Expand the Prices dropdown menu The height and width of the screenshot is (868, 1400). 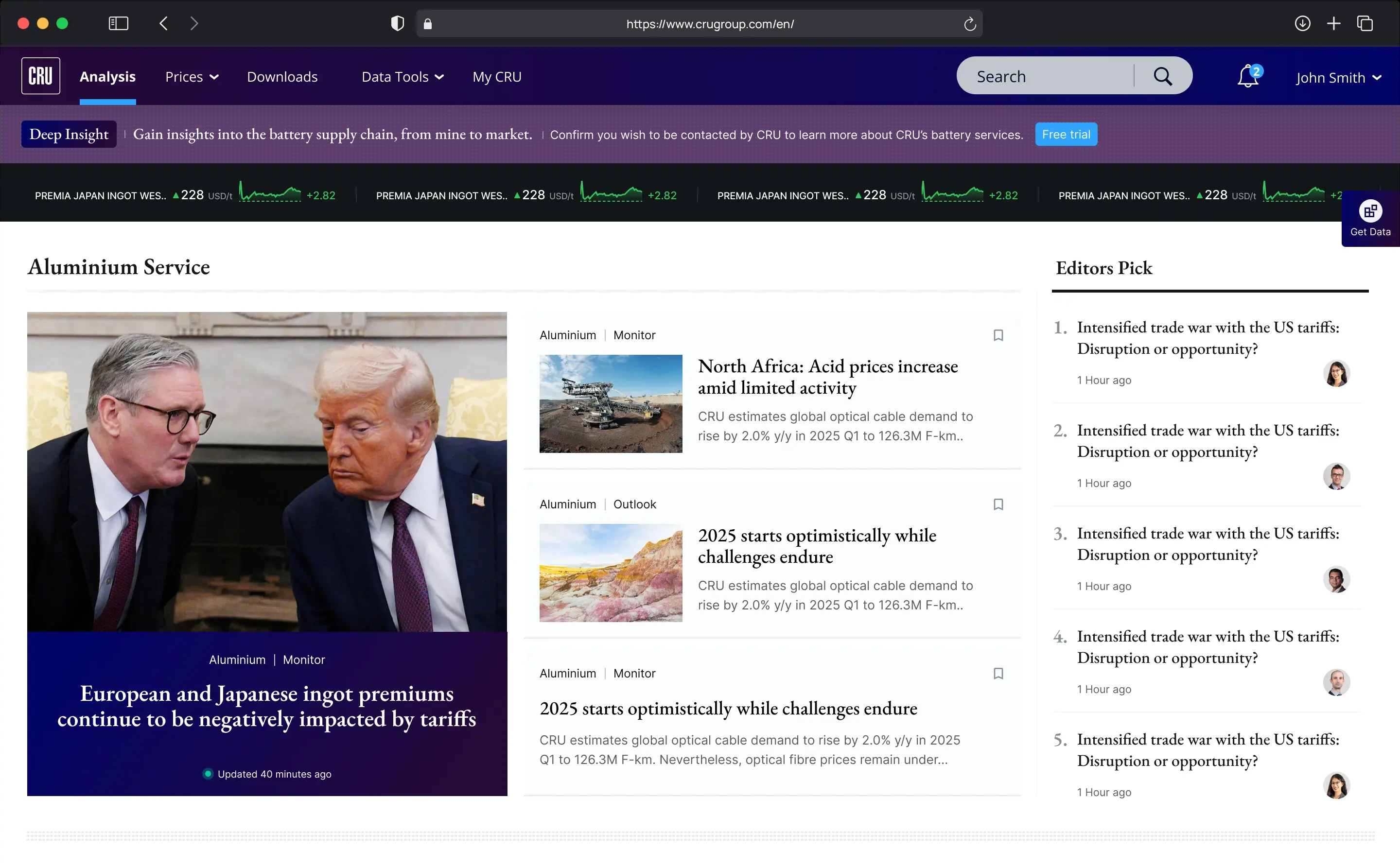[x=192, y=77]
